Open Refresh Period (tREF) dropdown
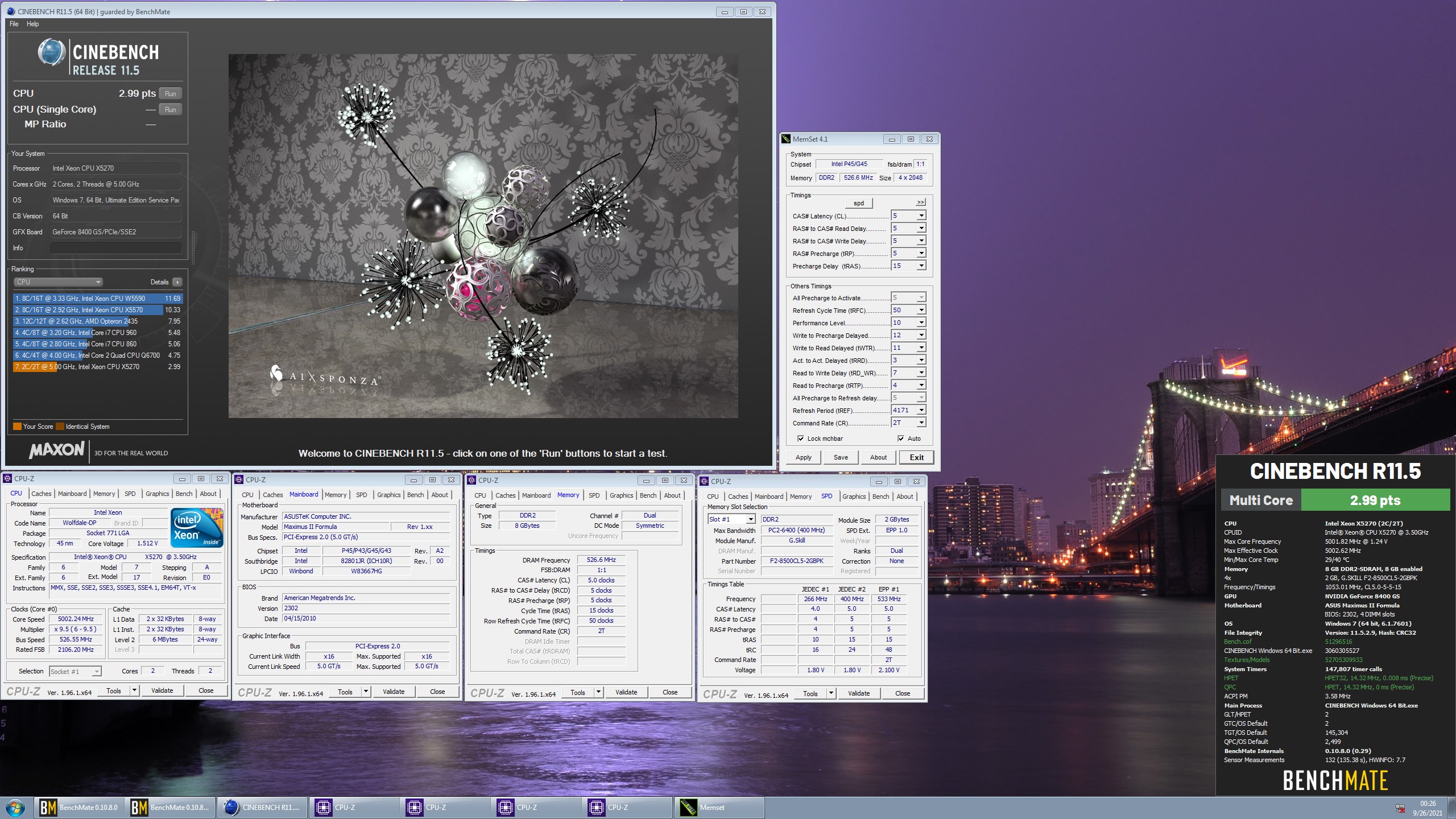Image resolution: width=1456 pixels, height=819 pixels. coord(921,410)
